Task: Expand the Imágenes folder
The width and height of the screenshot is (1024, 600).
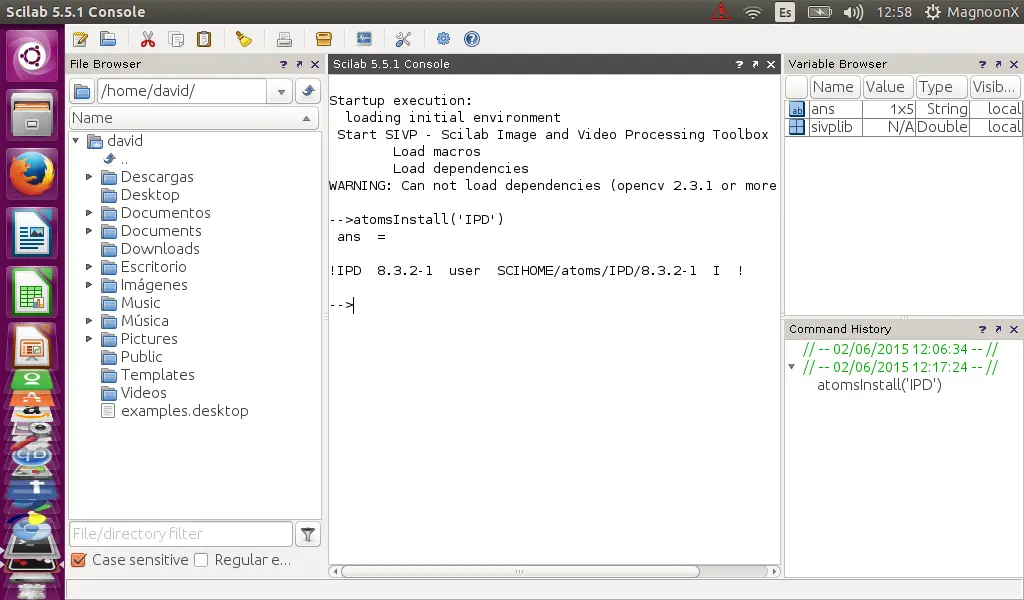Action: [89, 285]
